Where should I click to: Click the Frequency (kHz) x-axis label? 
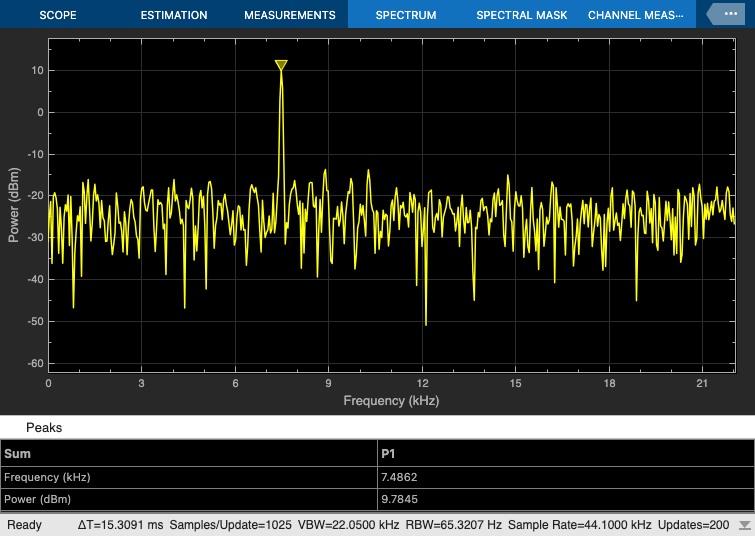point(391,401)
